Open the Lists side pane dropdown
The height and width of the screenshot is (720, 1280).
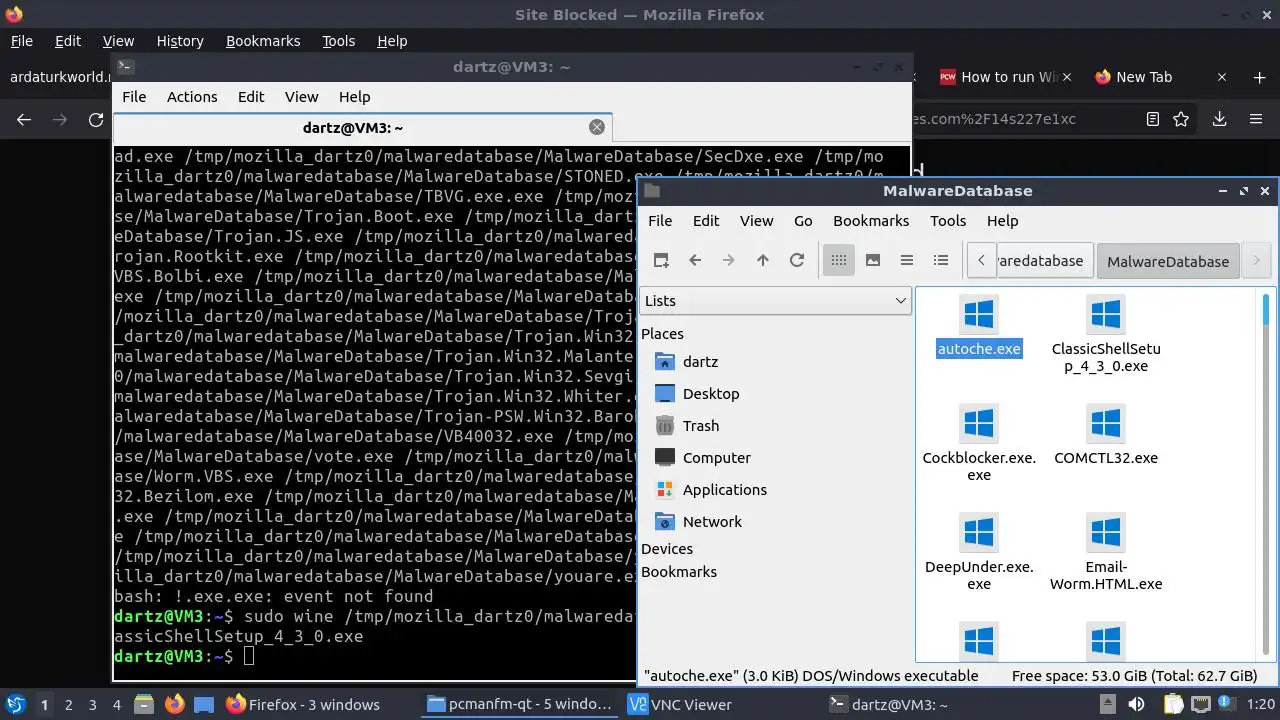[x=775, y=300]
